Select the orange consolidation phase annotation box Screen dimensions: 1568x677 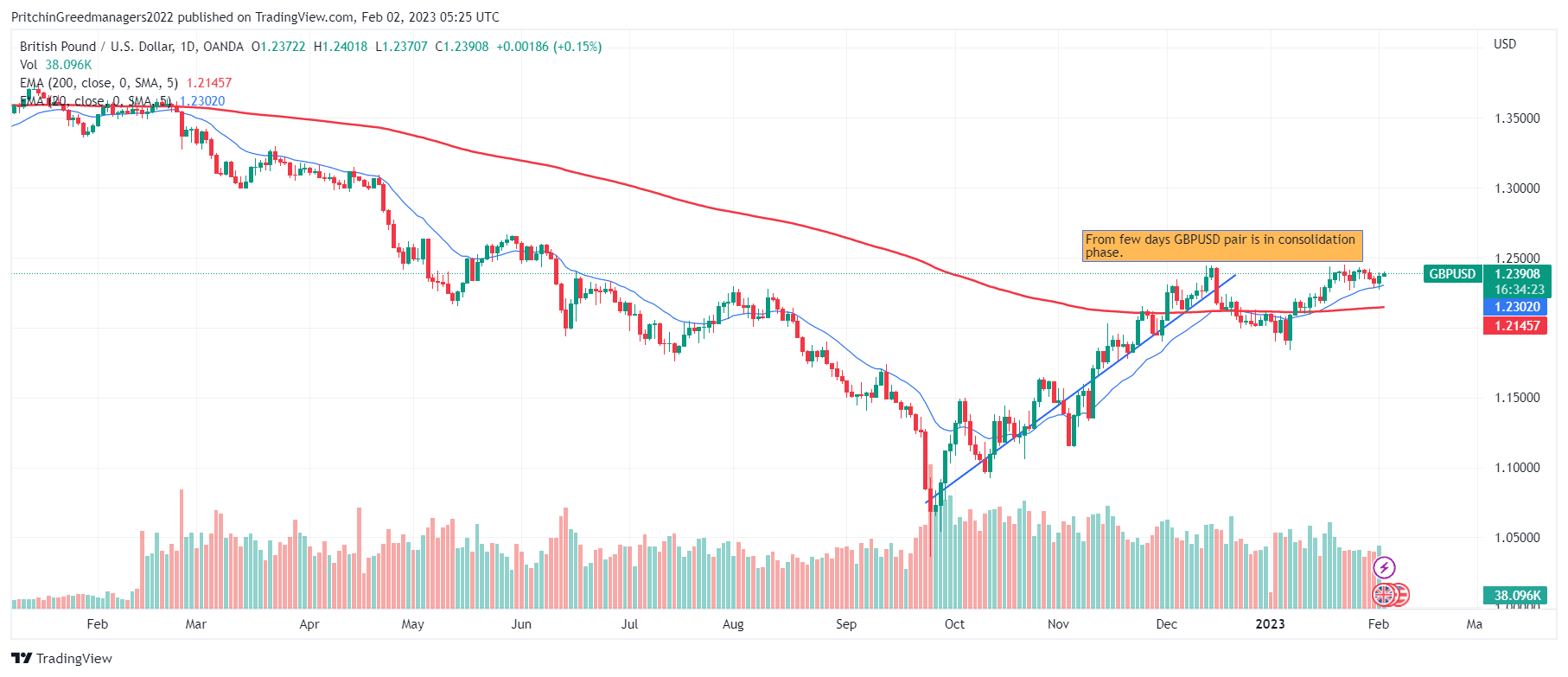coord(1222,246)
